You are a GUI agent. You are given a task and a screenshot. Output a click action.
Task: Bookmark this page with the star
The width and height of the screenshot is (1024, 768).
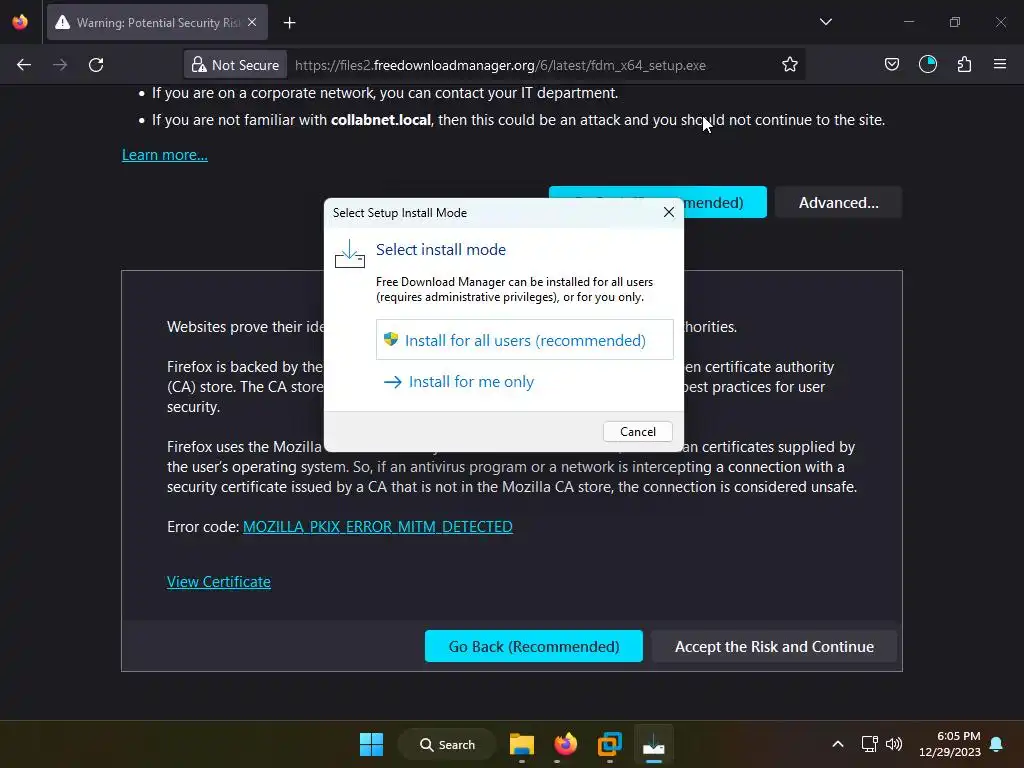click(x=790, y=65)
